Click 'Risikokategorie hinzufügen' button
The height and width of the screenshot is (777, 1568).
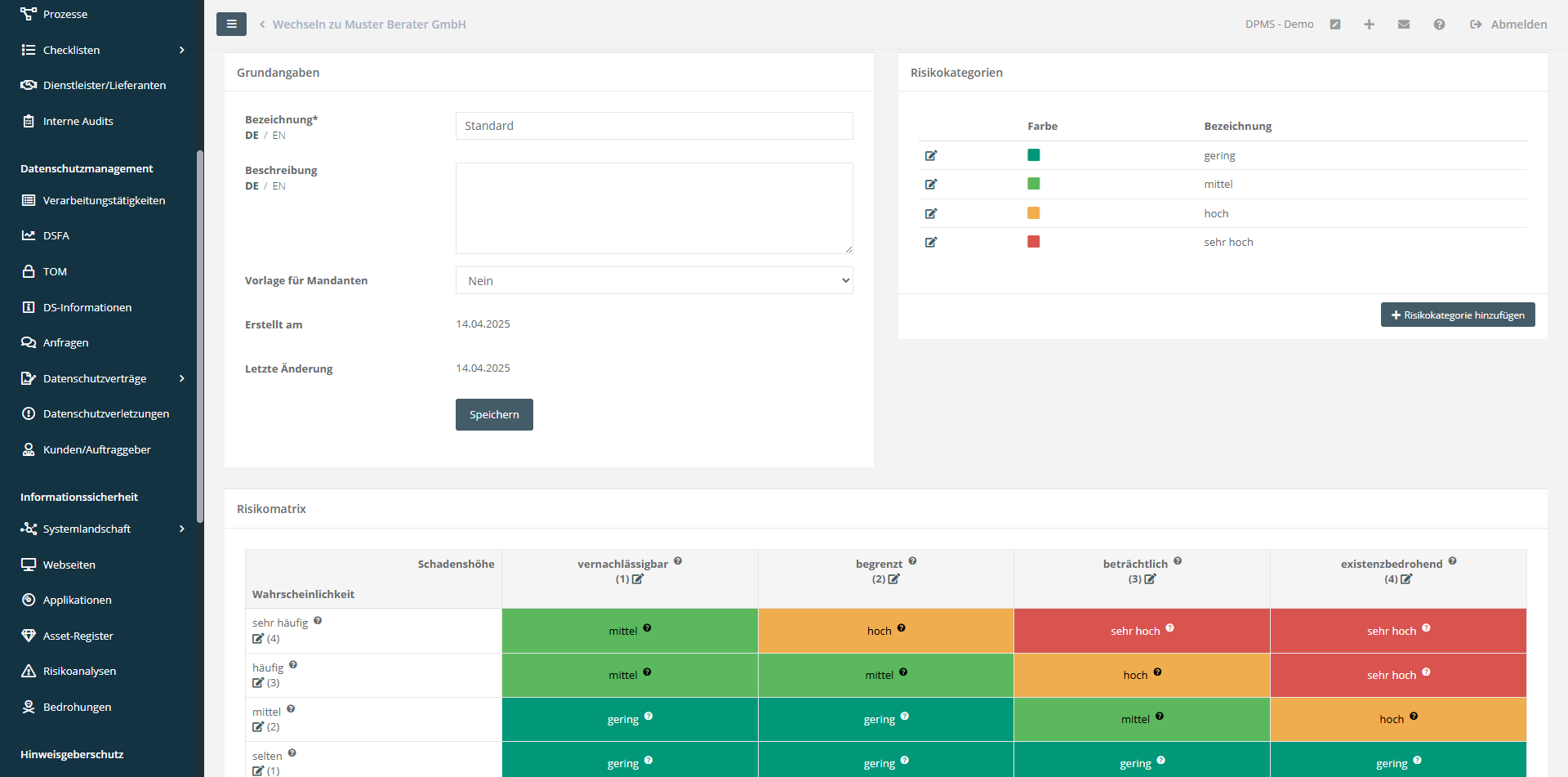pos(1457,315)
